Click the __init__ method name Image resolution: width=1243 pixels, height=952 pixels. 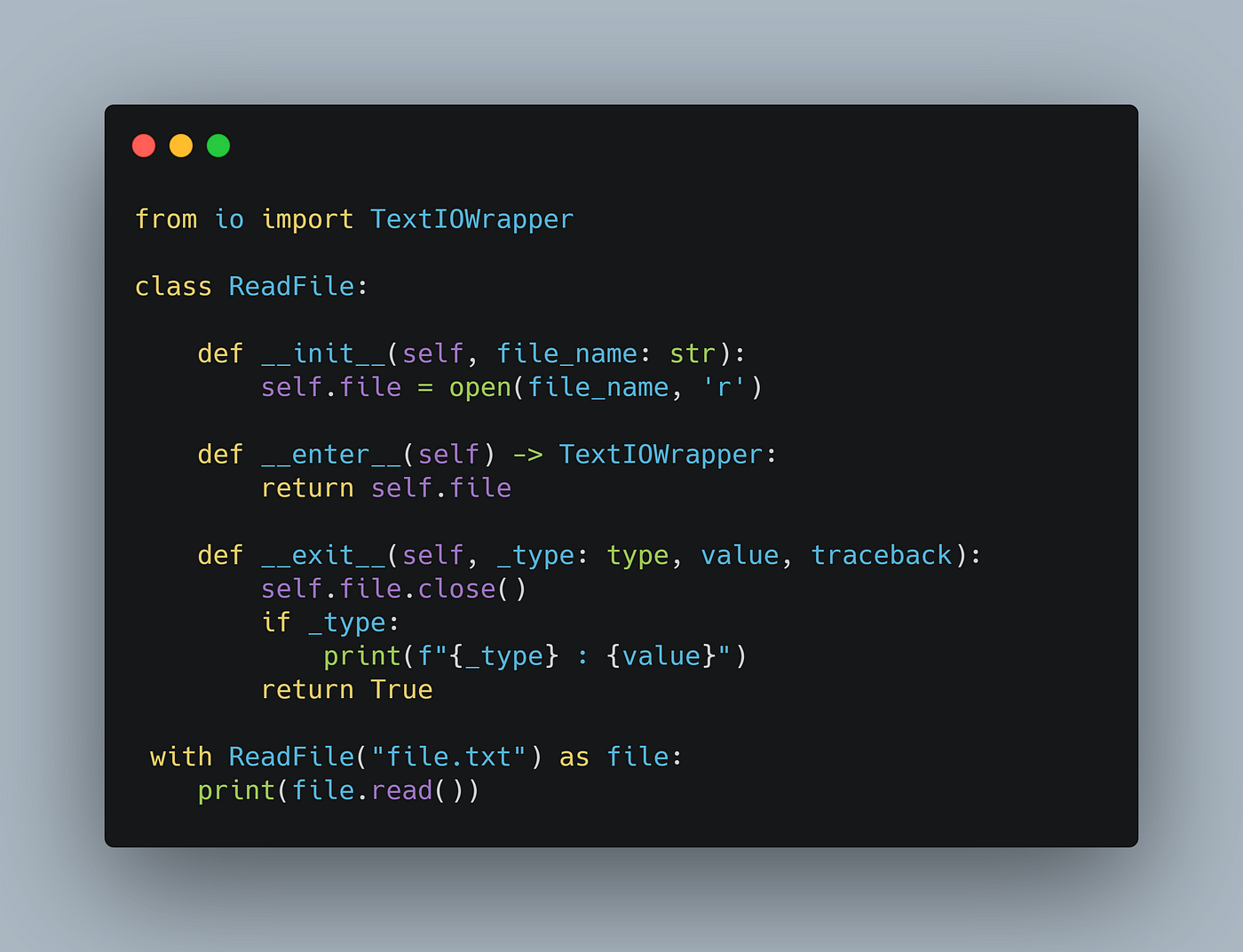(323, 353)
